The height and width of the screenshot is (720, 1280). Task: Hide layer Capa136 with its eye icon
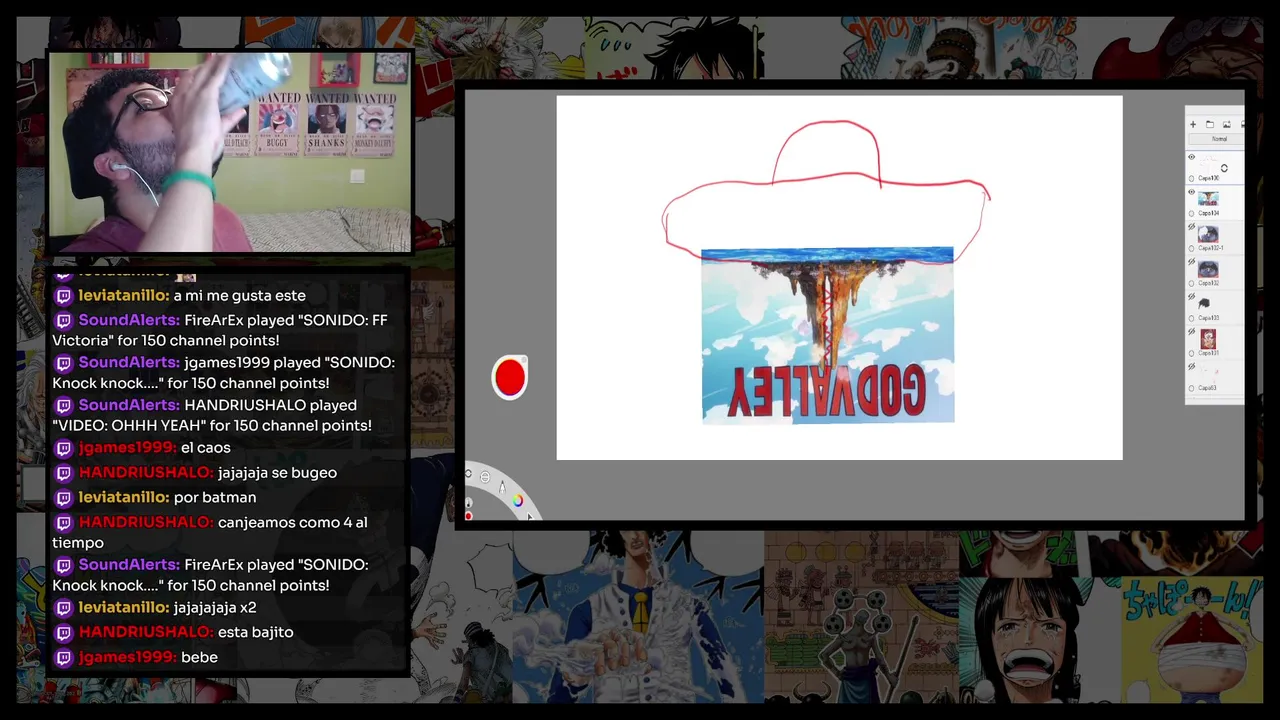(x=1191, y=156)
